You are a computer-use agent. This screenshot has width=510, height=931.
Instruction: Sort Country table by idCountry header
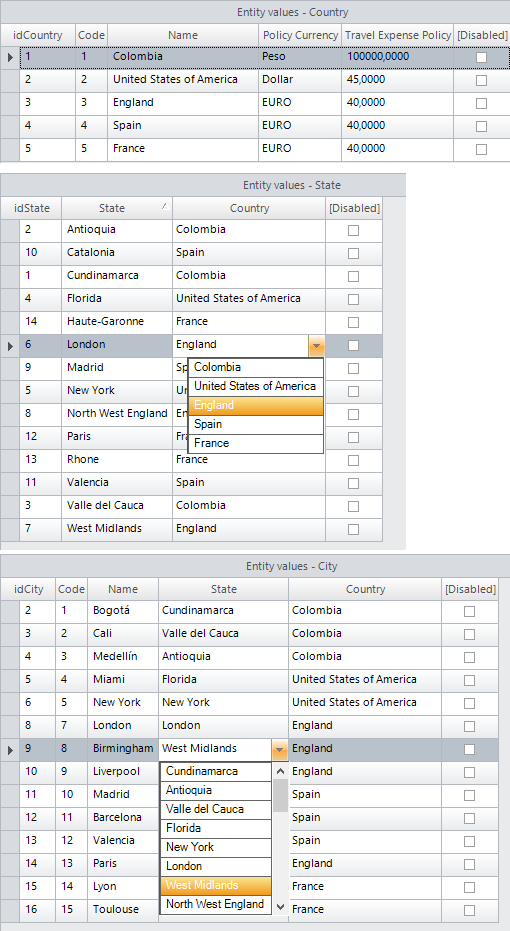pyautogui.click(x=37, y=36)
